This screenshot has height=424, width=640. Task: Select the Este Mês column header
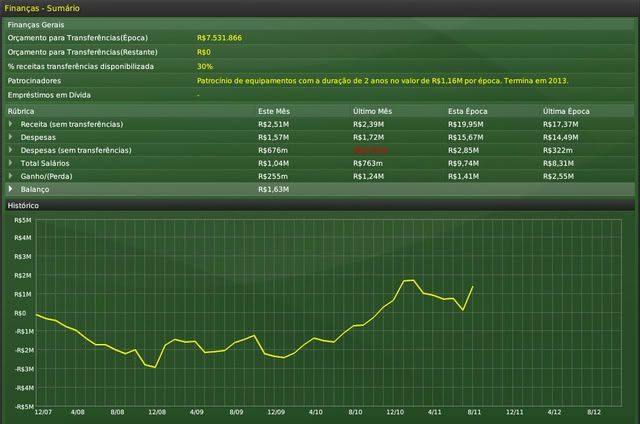(x=274, y=111)
